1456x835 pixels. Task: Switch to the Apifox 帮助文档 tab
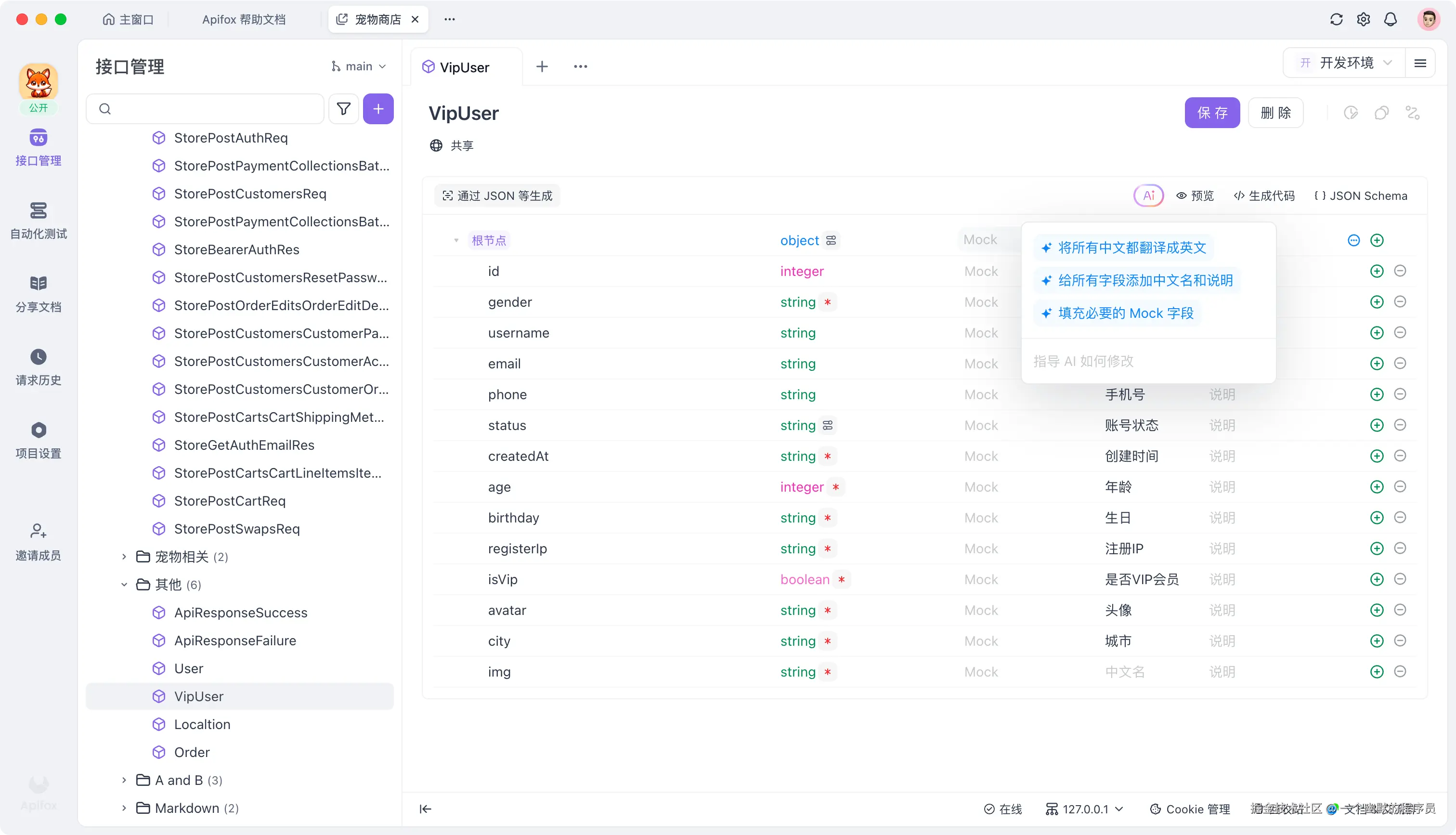coord(244,19)
